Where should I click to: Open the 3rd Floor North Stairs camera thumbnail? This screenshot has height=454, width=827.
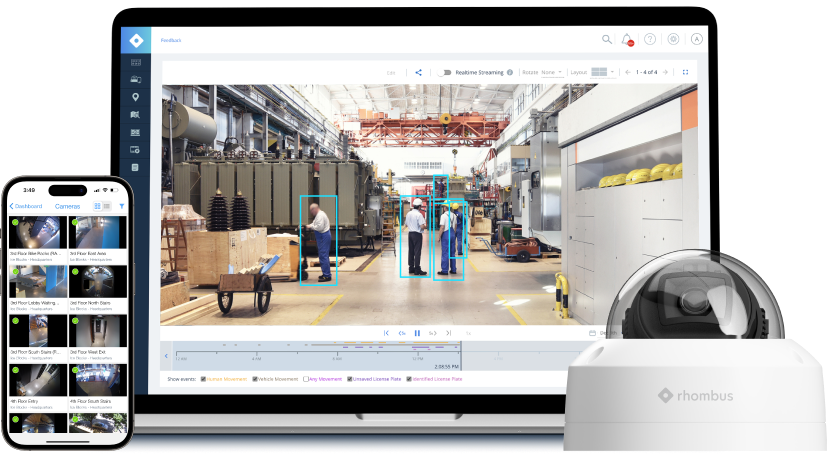tap(97, 283)
